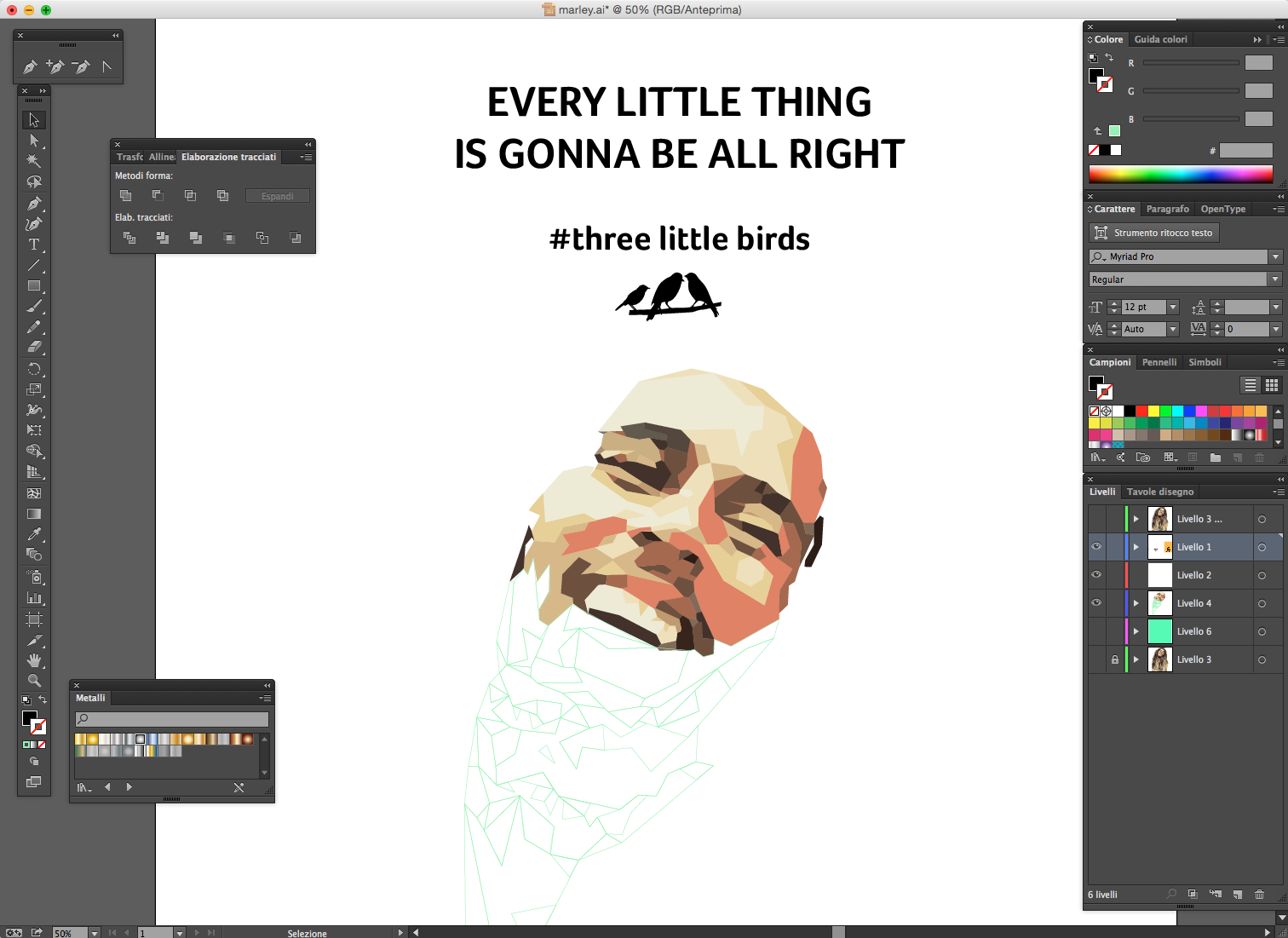Image resolution: width=1288 pixels, height=938 pixels.
Task: Pick a color from spectrum bar
Action: pyautogui.click(x=1181, y=175)
